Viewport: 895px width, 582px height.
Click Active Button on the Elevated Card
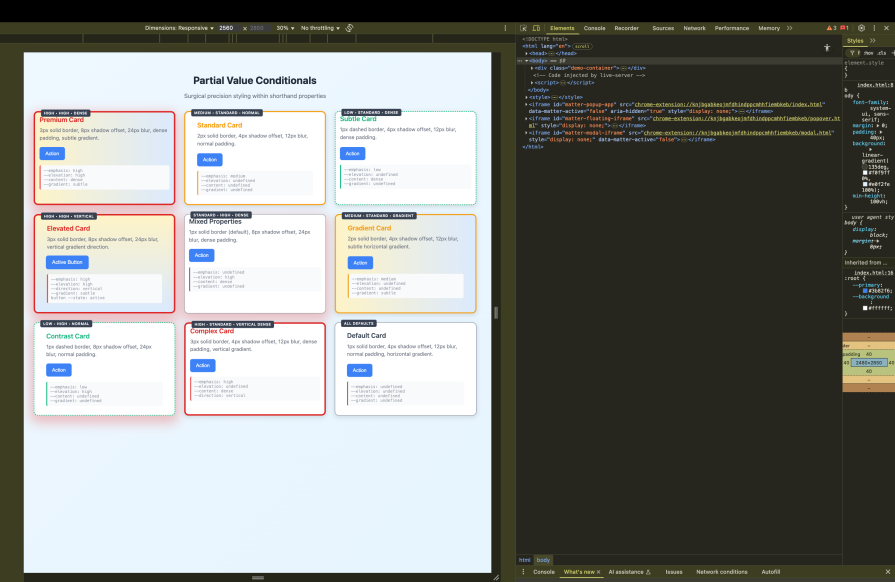[x=66, y=260]
